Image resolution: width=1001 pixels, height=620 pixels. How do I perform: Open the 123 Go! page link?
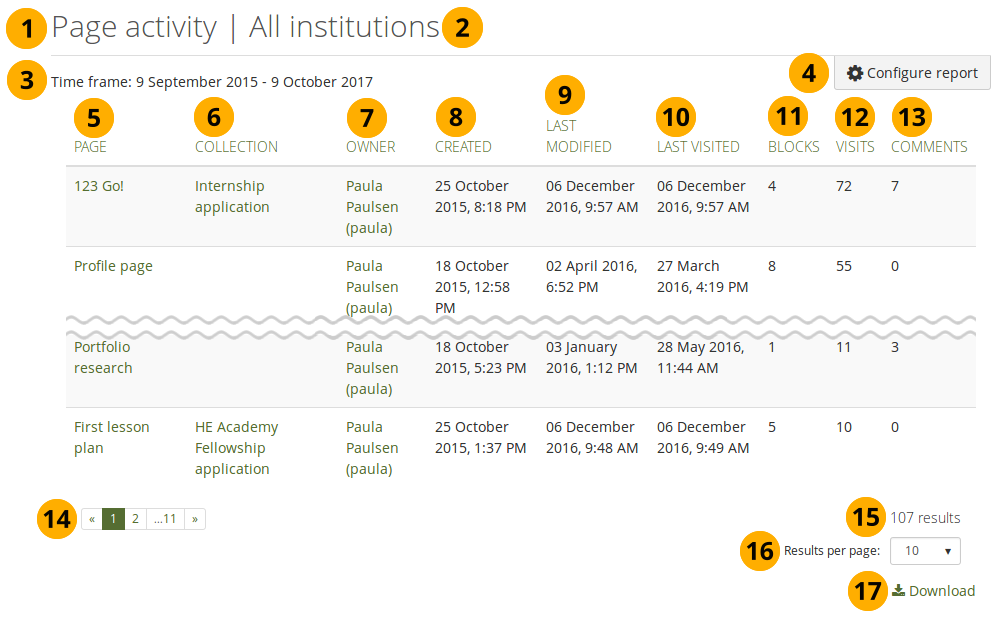(99, 186)
